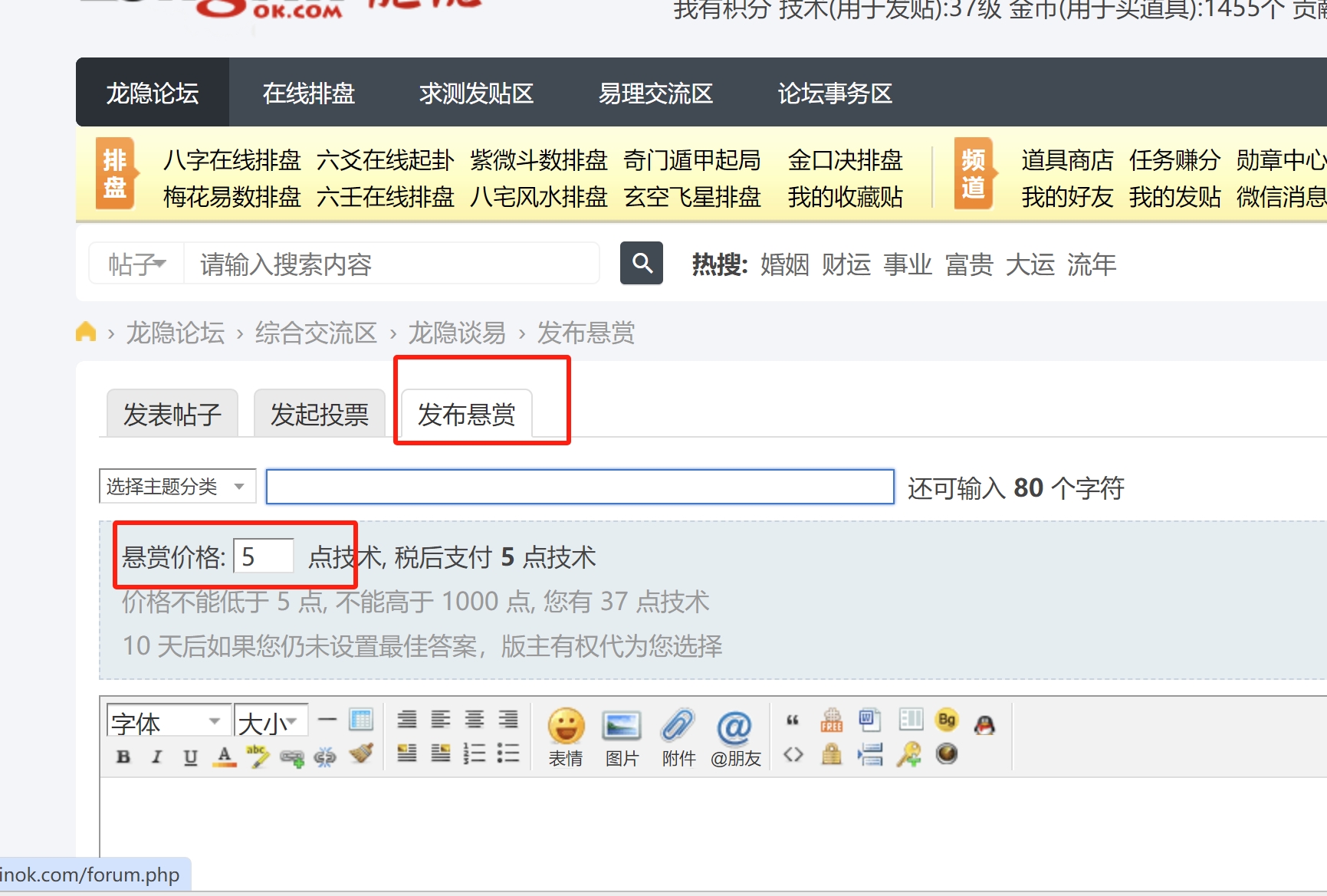Click hot search term 婚姻
Viewport: 1327px width, 896px height.
[x=785, y=264]
